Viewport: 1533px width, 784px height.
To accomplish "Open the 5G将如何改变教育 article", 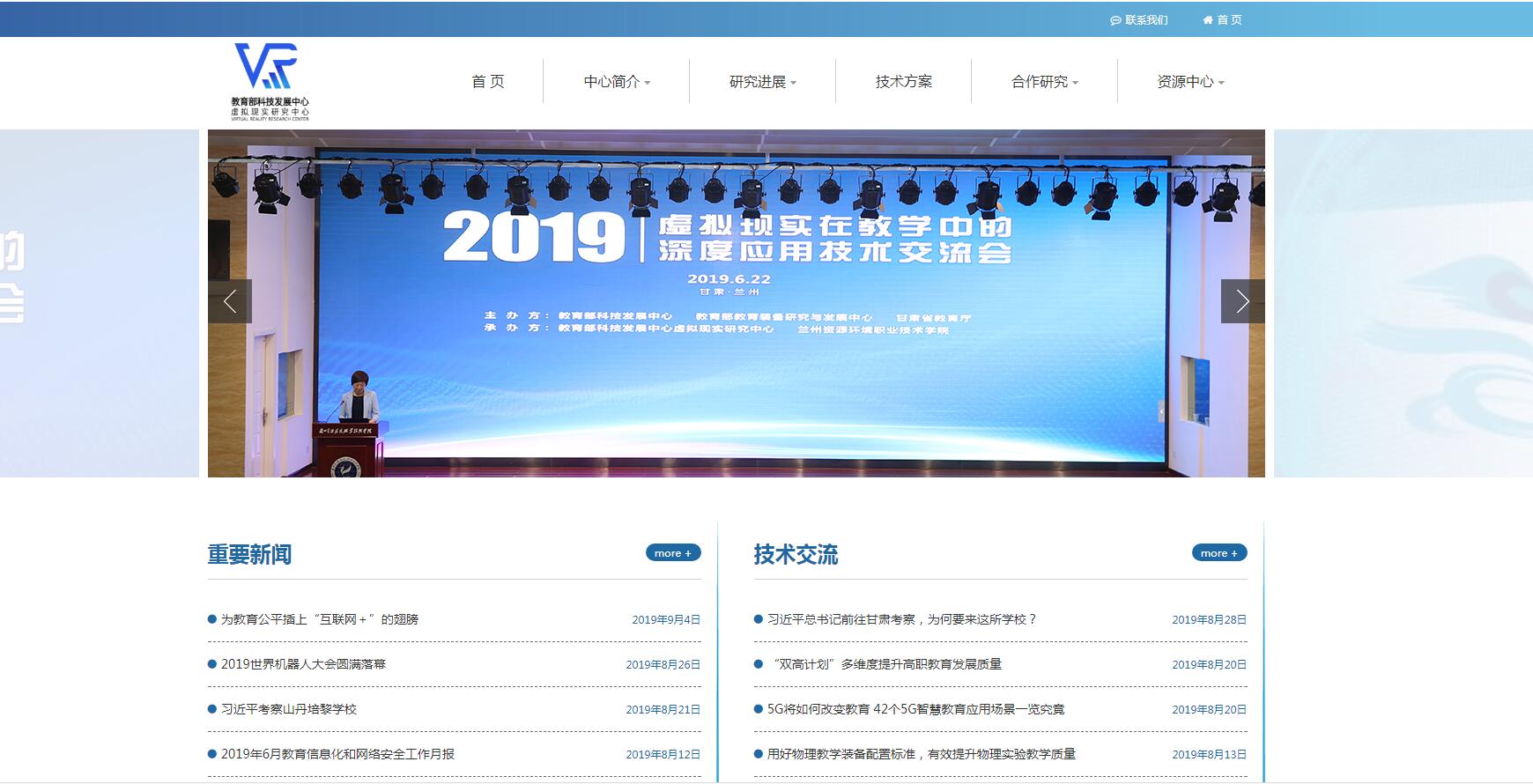I will click(x=915, y=709).
